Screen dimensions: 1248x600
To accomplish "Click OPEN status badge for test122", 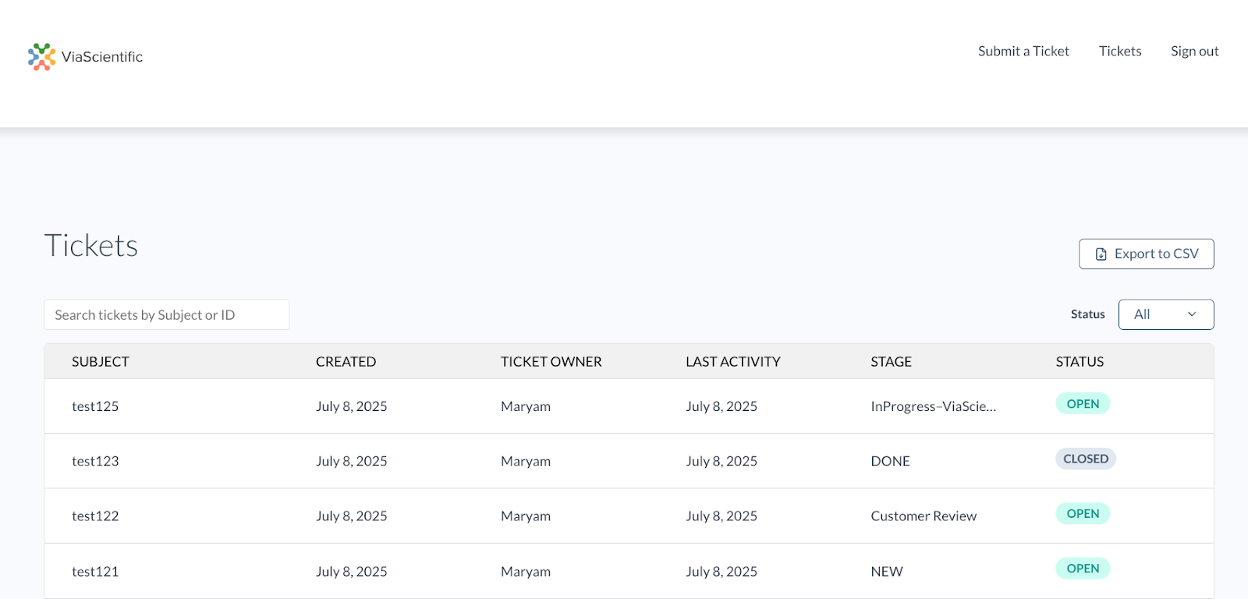I will point(1083,514).
